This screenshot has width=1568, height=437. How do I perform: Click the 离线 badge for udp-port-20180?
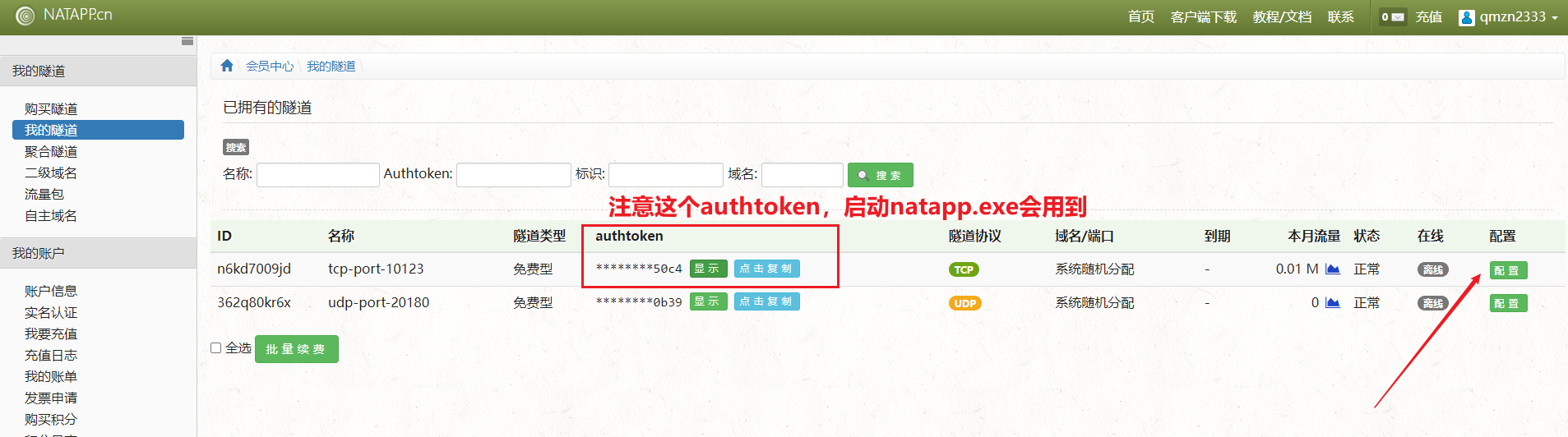(1433, 303)
